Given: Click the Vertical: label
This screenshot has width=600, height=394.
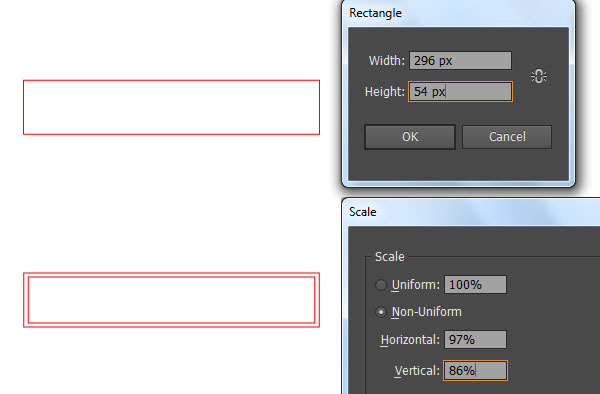Looking at the screenshot, I should pos(417,371).
